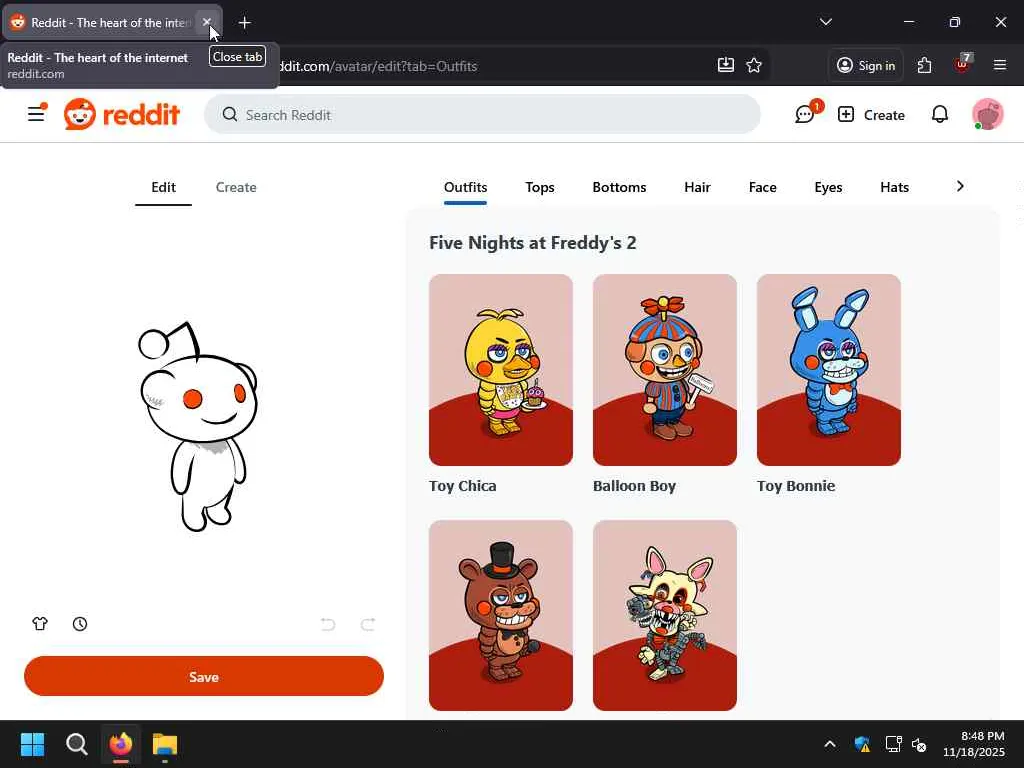This screenshot has width=1024, height=768.
Task: Click the install app icon in address bar
Action: pos(726,65)
